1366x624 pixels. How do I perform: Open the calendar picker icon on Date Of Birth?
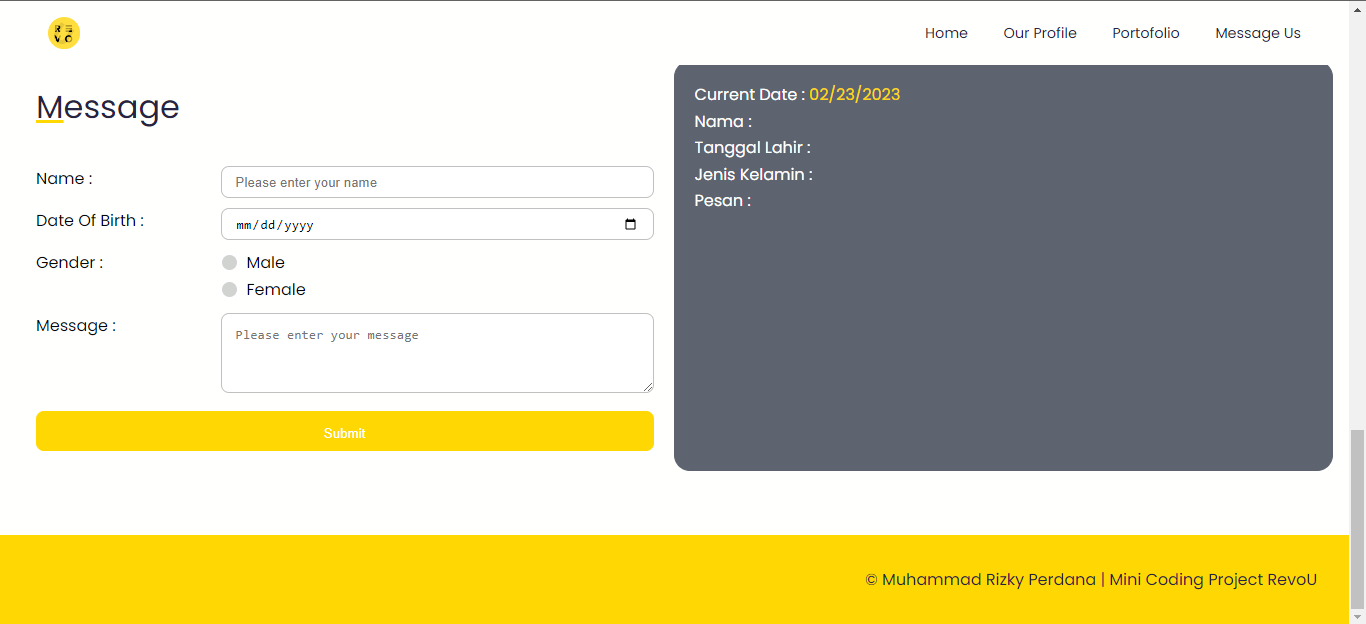[630, 224]
